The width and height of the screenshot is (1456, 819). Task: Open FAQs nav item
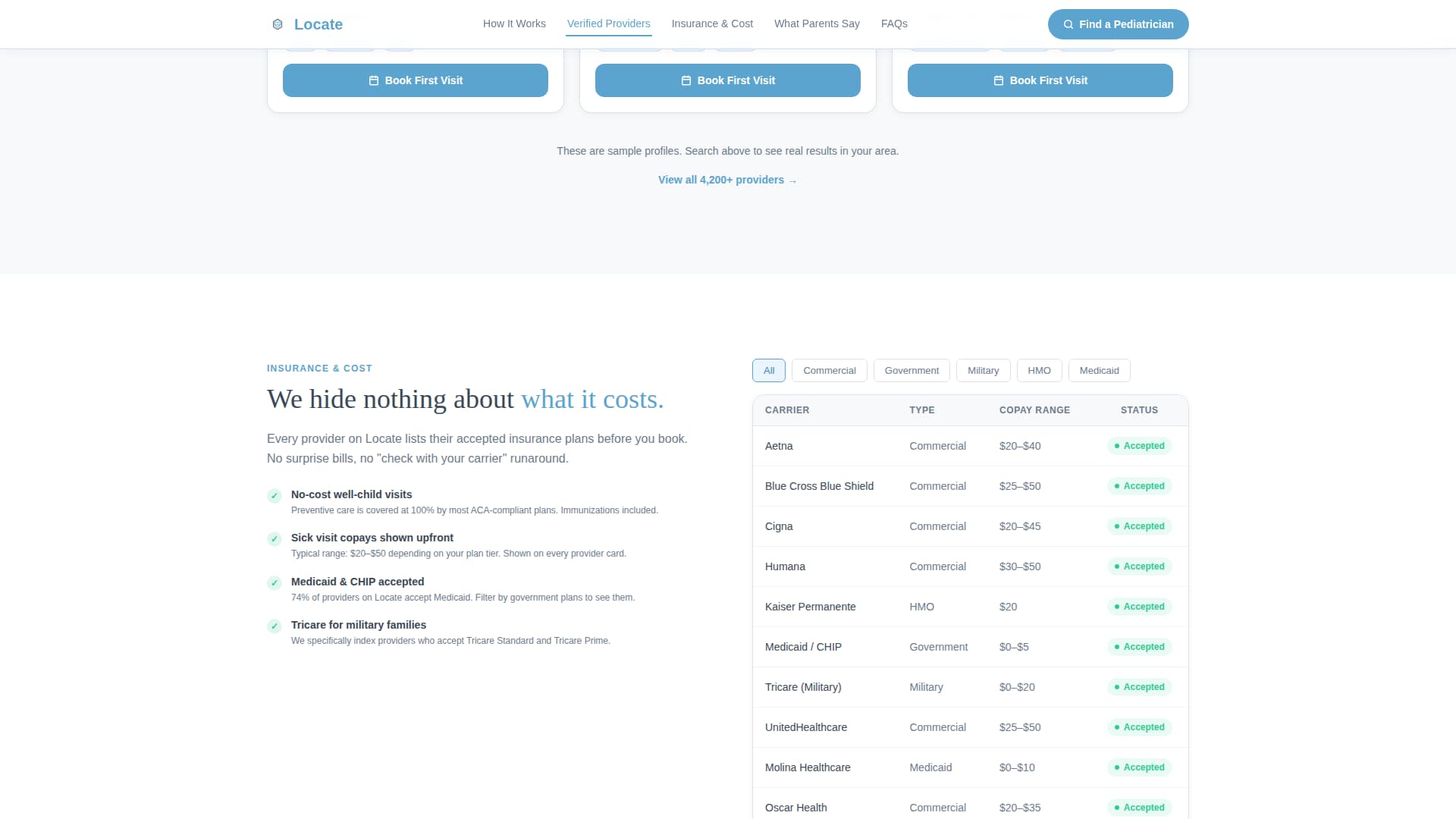pyautogui.click(x=894, y=24)
